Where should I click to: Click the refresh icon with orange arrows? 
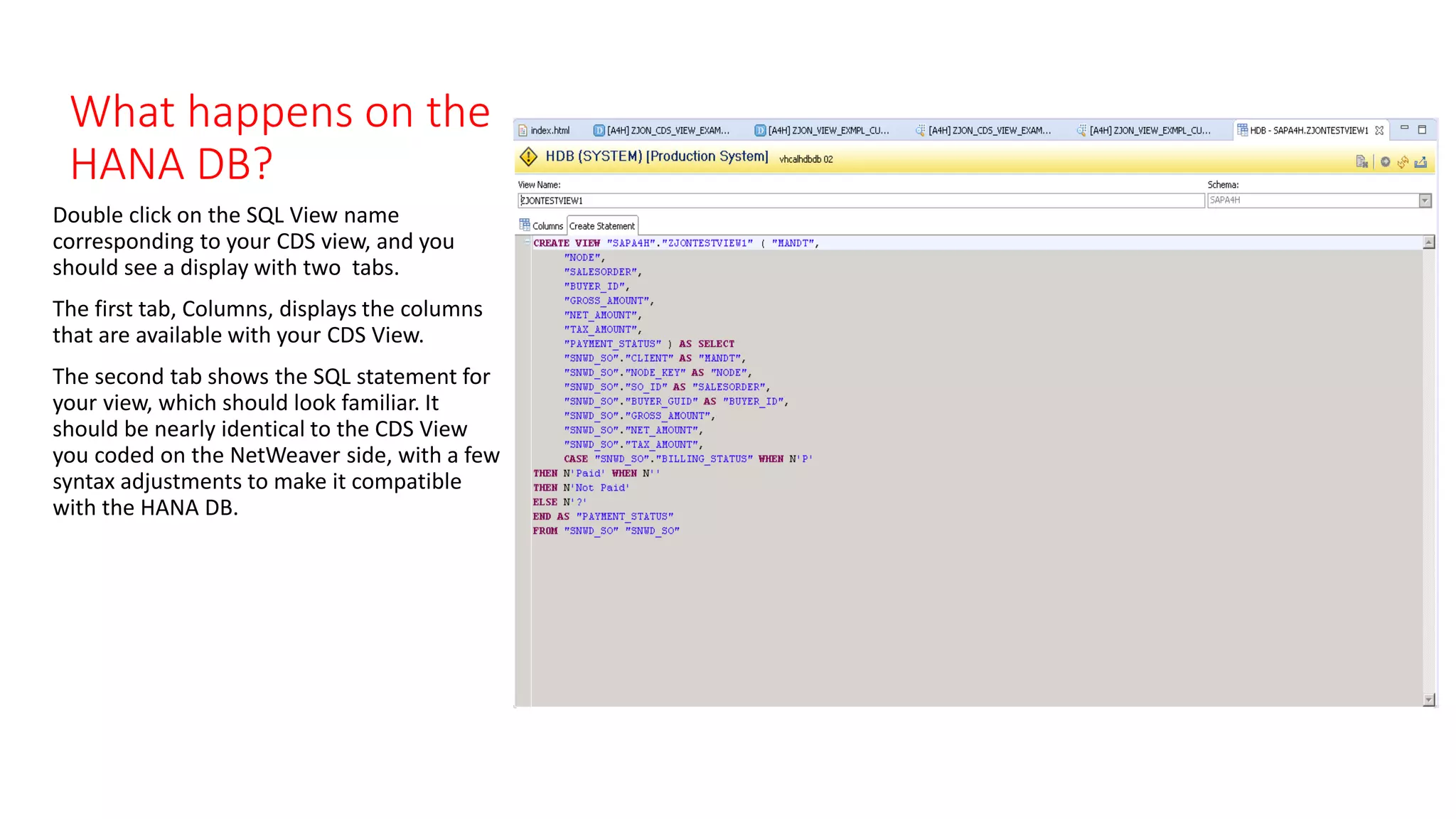point(1403,162)
